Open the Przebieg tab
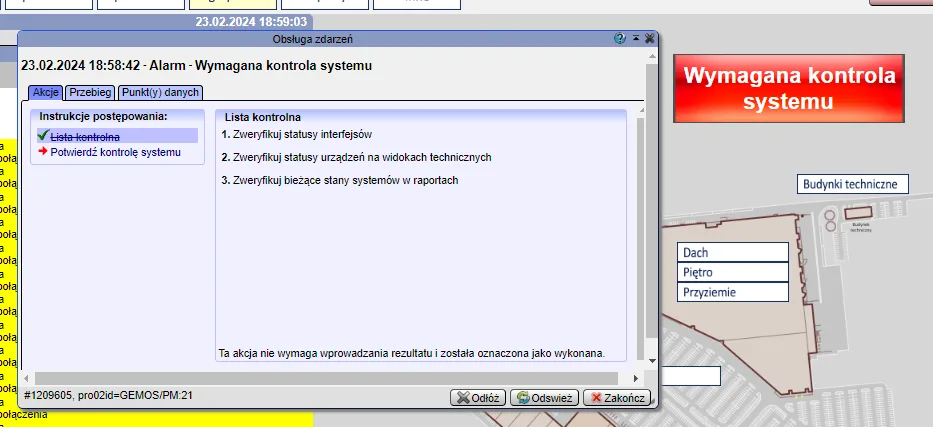933x427 pixels. coord(90,92)
